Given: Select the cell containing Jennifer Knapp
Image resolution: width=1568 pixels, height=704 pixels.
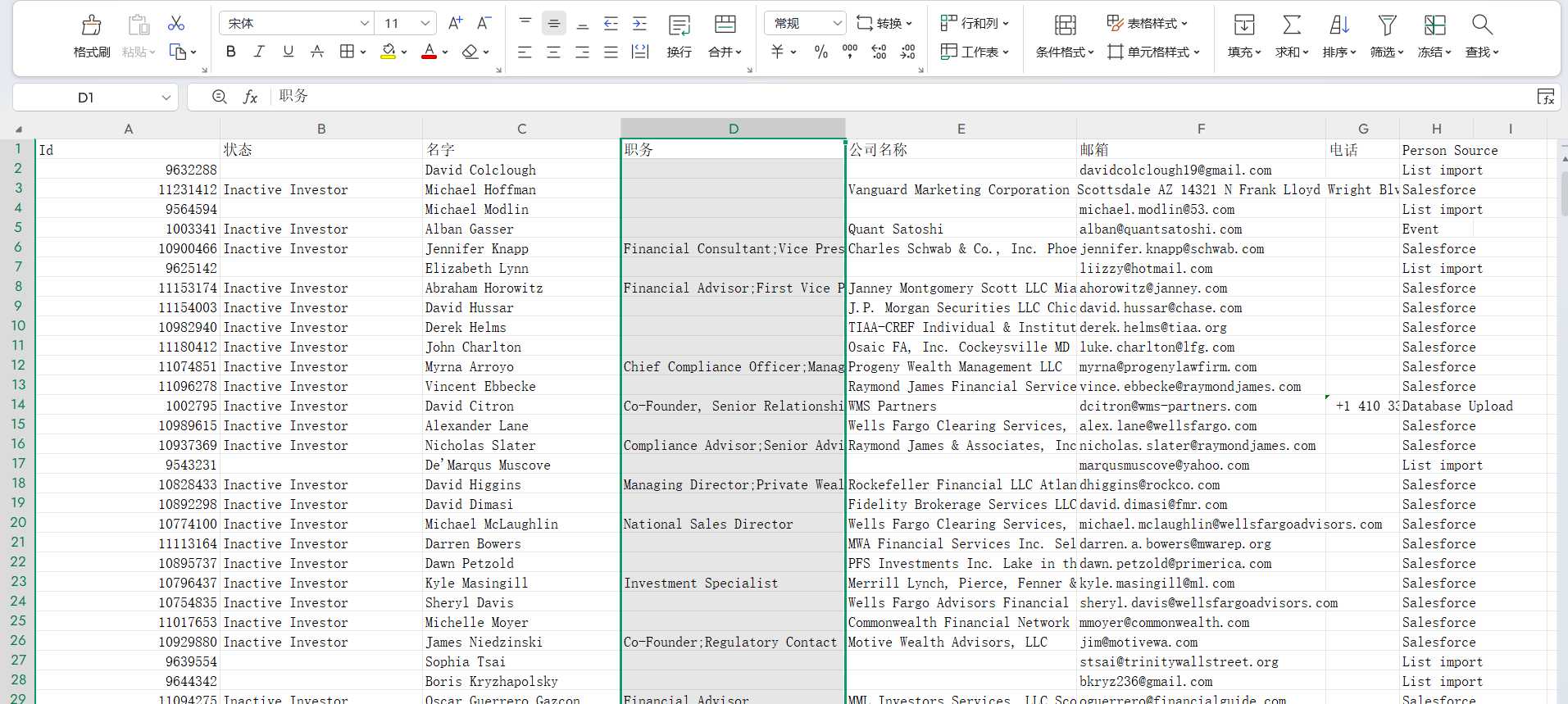Looking at the screenshot, I should 521,248.
